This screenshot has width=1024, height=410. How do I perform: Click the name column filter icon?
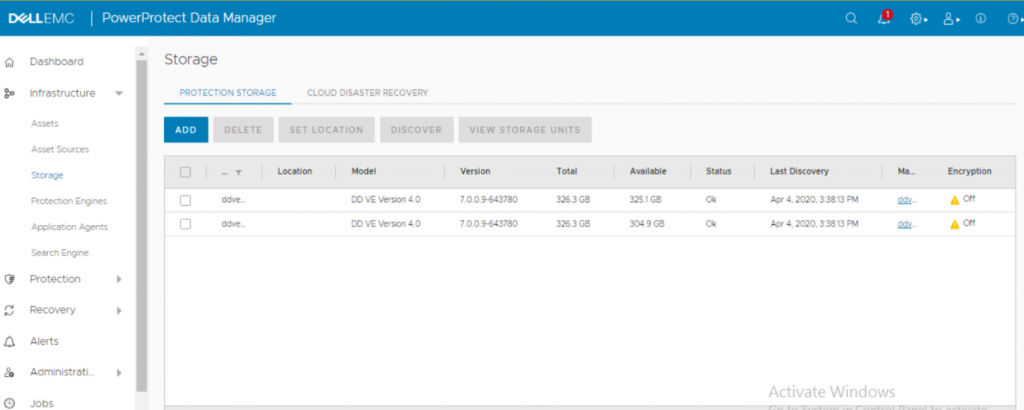(238, 172)
